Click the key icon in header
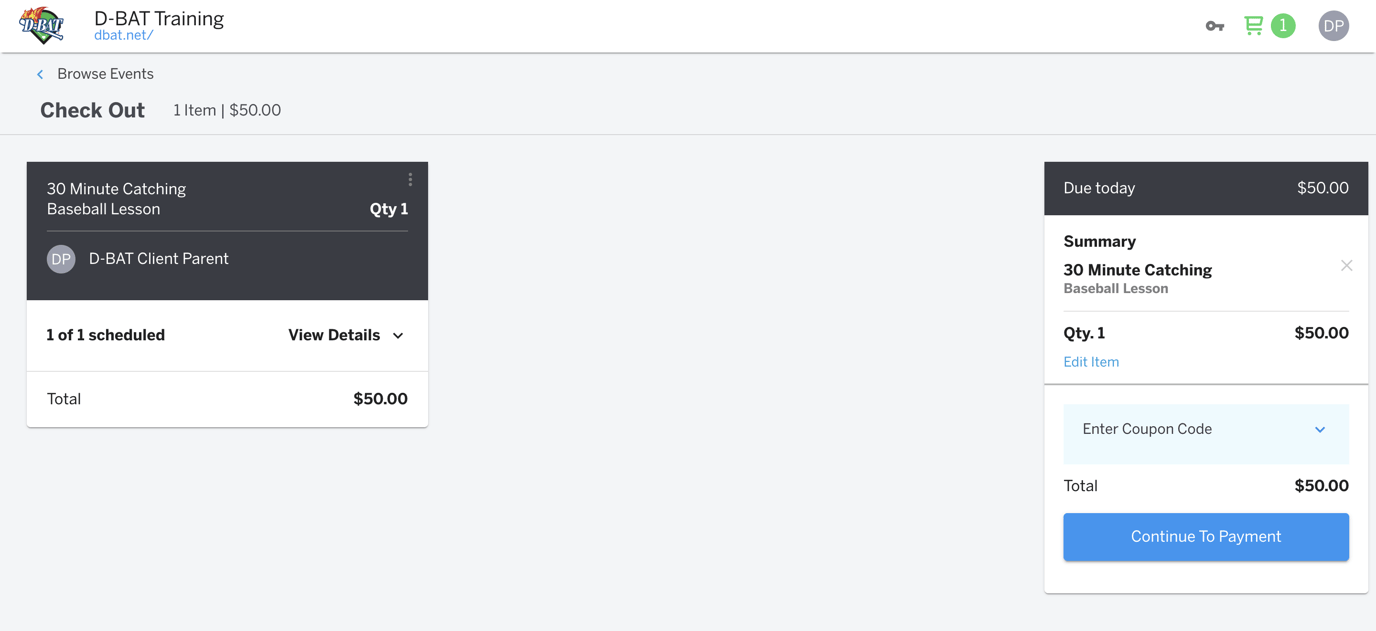 pos(1214,26)
